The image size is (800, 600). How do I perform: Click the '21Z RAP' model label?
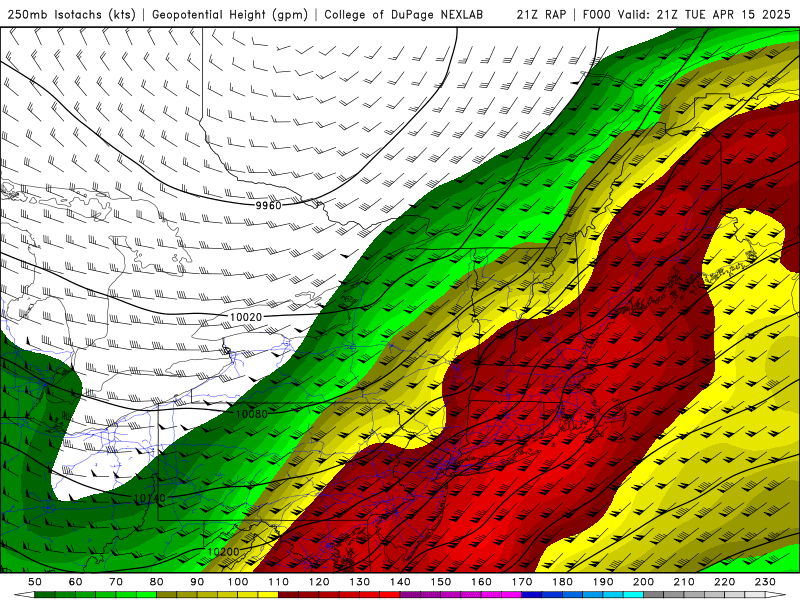[541, 14]
